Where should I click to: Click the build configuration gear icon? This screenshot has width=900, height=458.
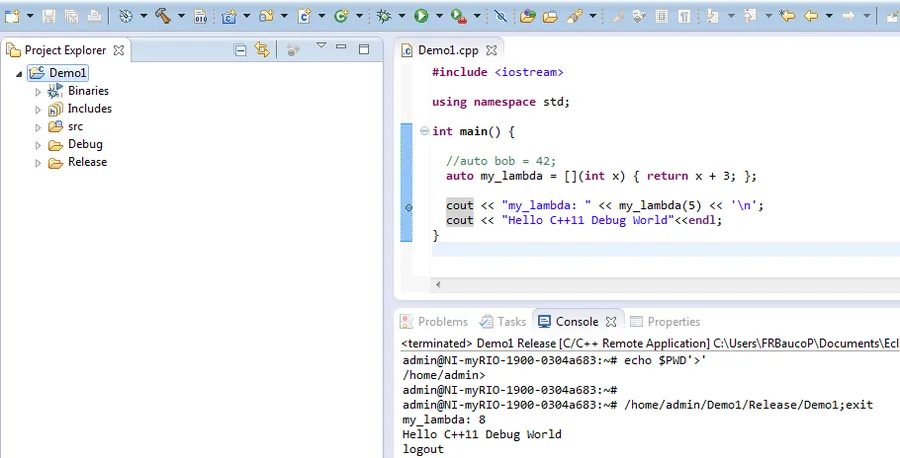(126, 16)
